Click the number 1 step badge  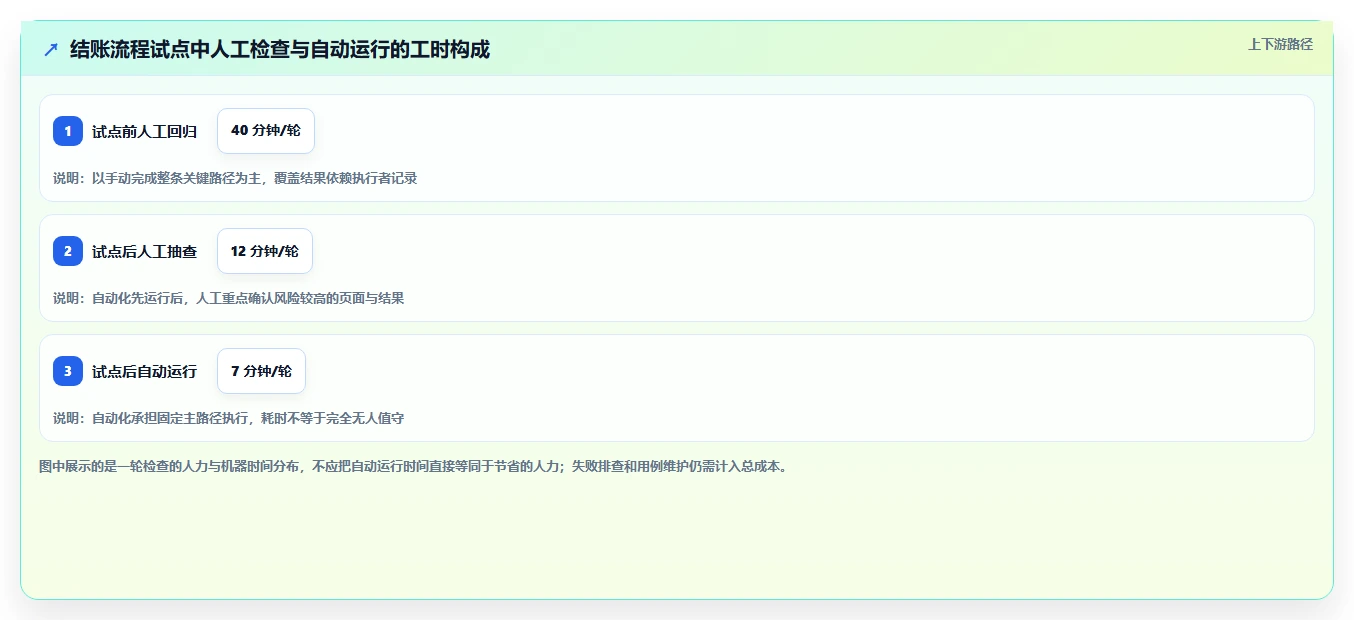[68, 131]
